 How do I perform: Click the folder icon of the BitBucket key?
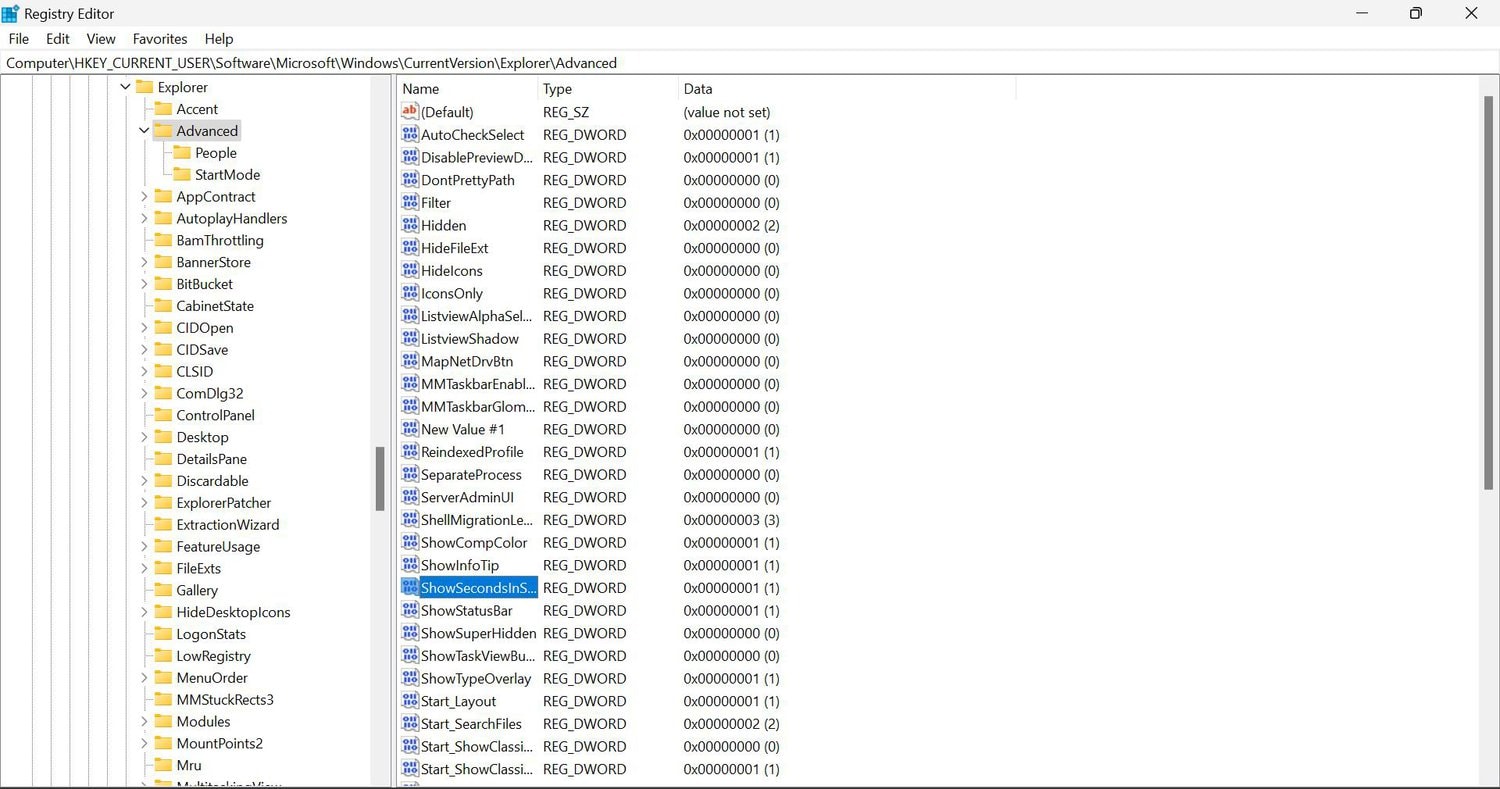click(164, 283)
